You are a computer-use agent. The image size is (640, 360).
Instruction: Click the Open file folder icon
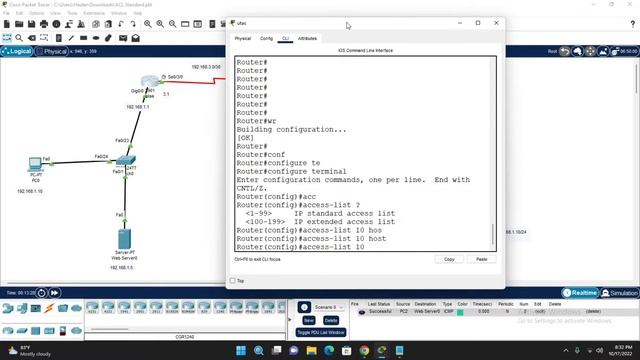click(19, 24)
